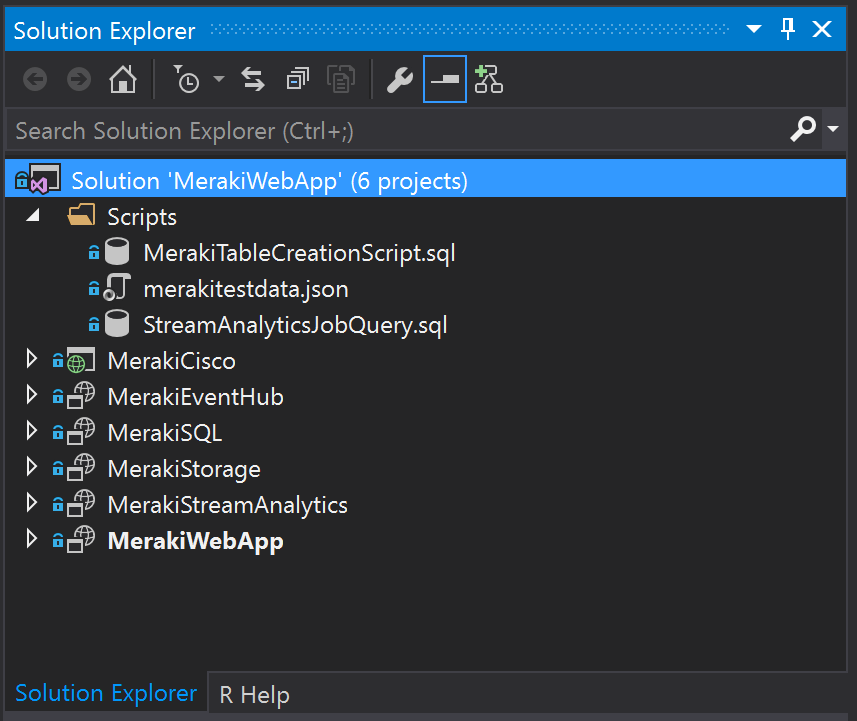Click Sync with Active Document arrows
The width and height of the screenshot is (857, 721).
pyautogui.click(x=253, y=80)
